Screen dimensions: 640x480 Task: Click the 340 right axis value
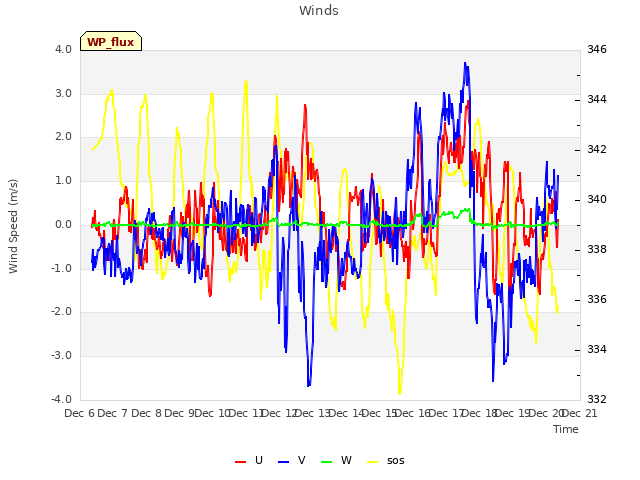(x=597, y=199)
